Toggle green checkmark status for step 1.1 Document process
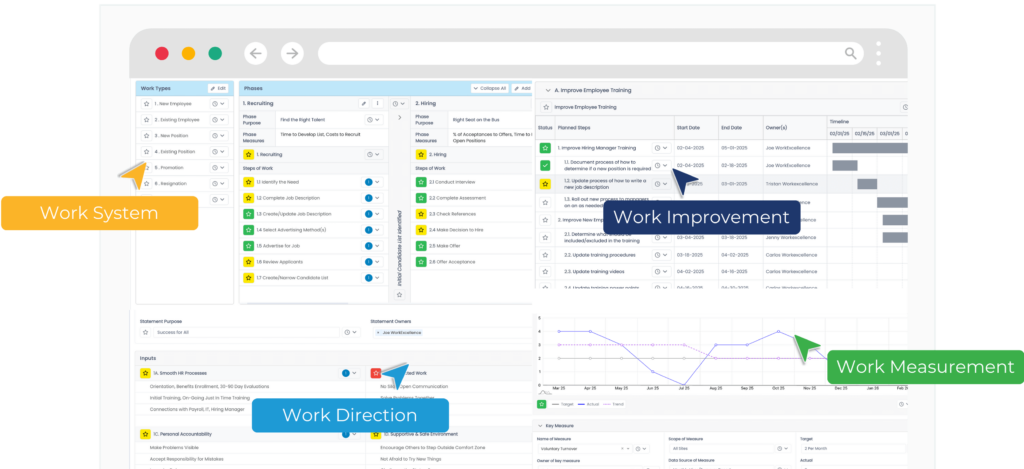 545,165
